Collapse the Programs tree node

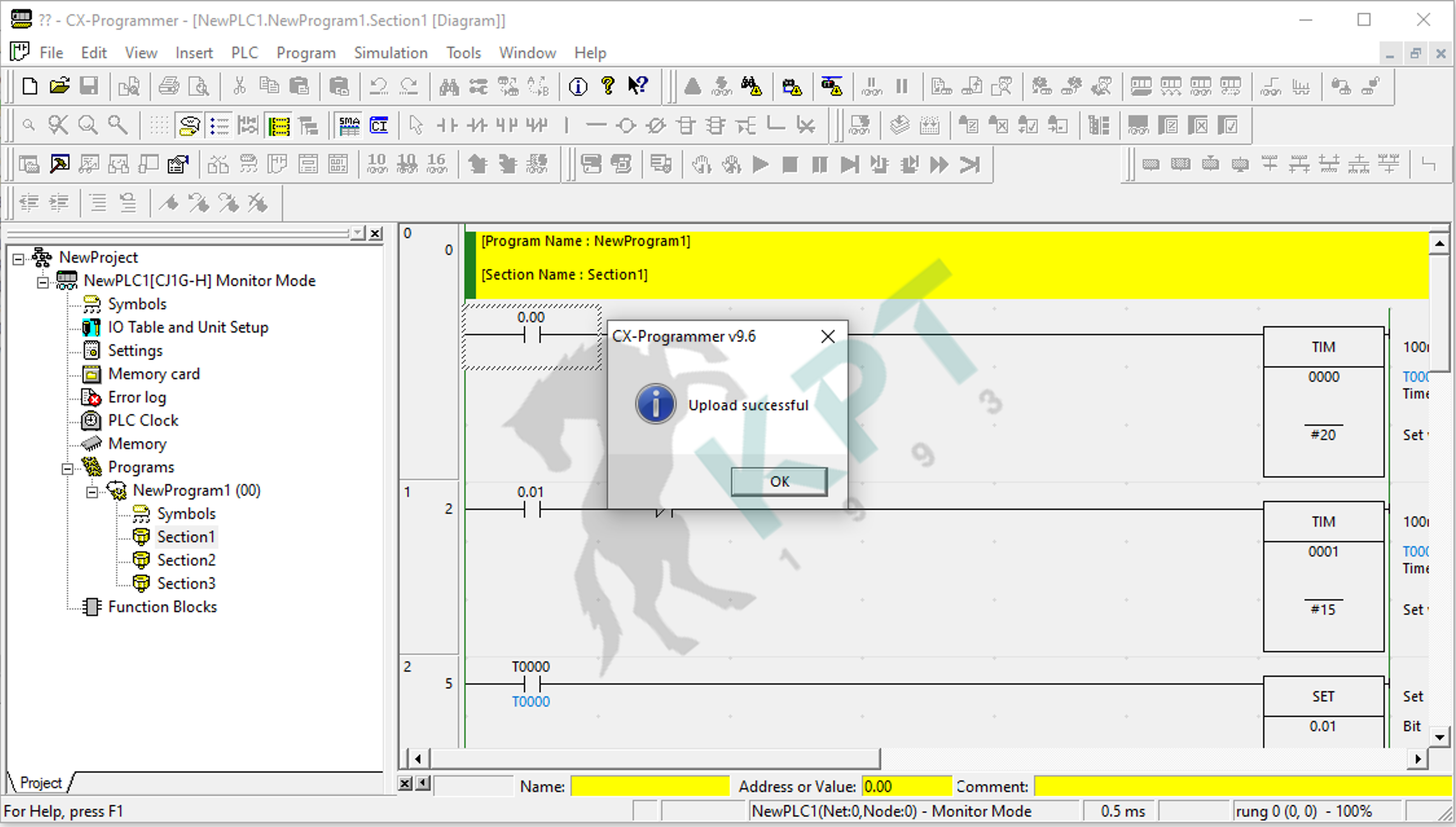click(67, 469)
